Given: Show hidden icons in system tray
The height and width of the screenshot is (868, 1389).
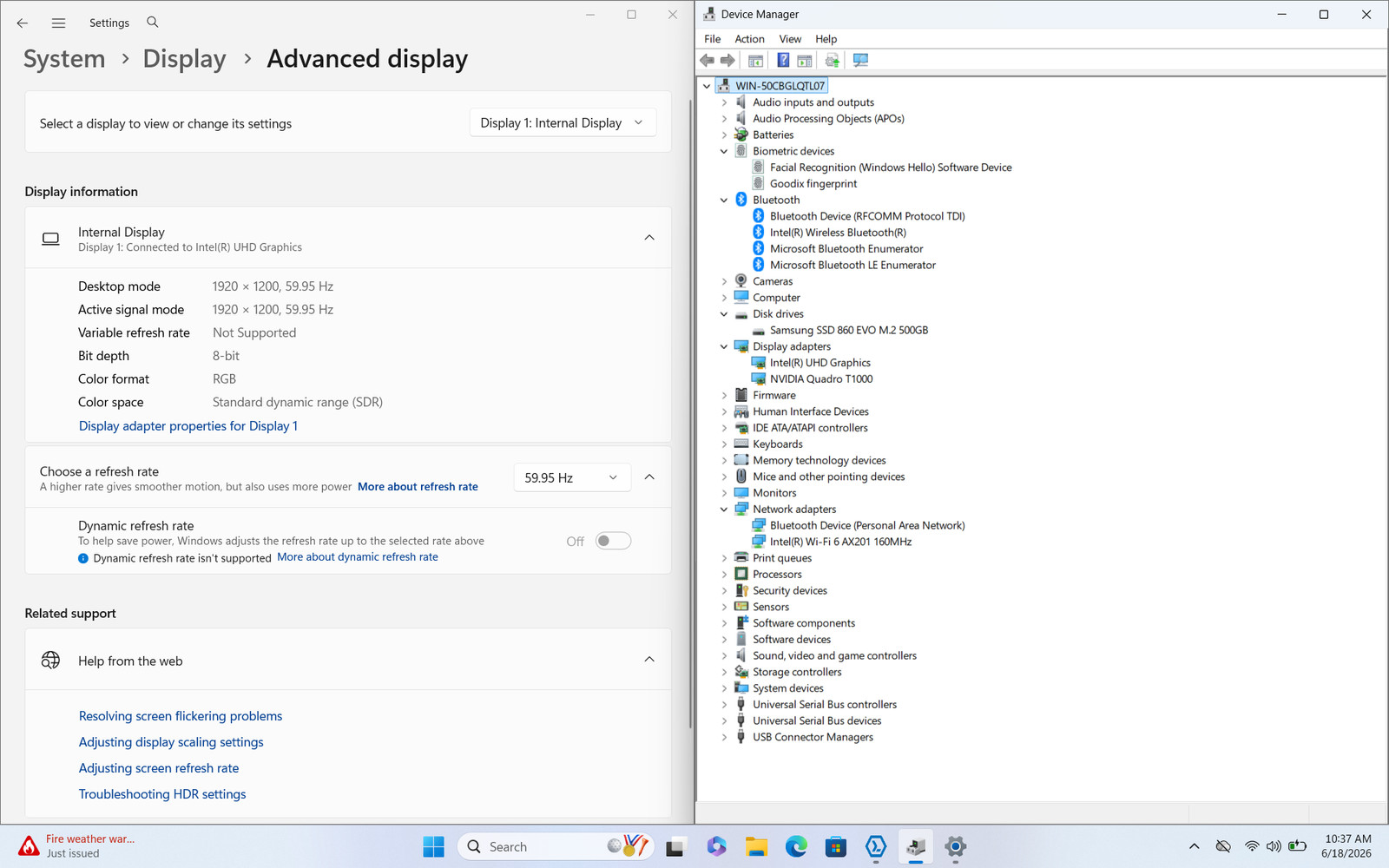Looking at the screenshot, I should (x=1195, y=846).
